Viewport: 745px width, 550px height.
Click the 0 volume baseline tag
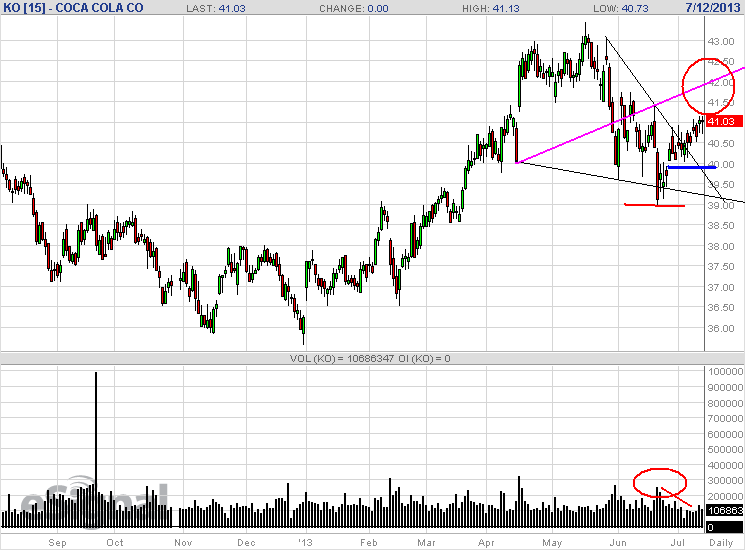pyautogui.click(x=725, y=527)
